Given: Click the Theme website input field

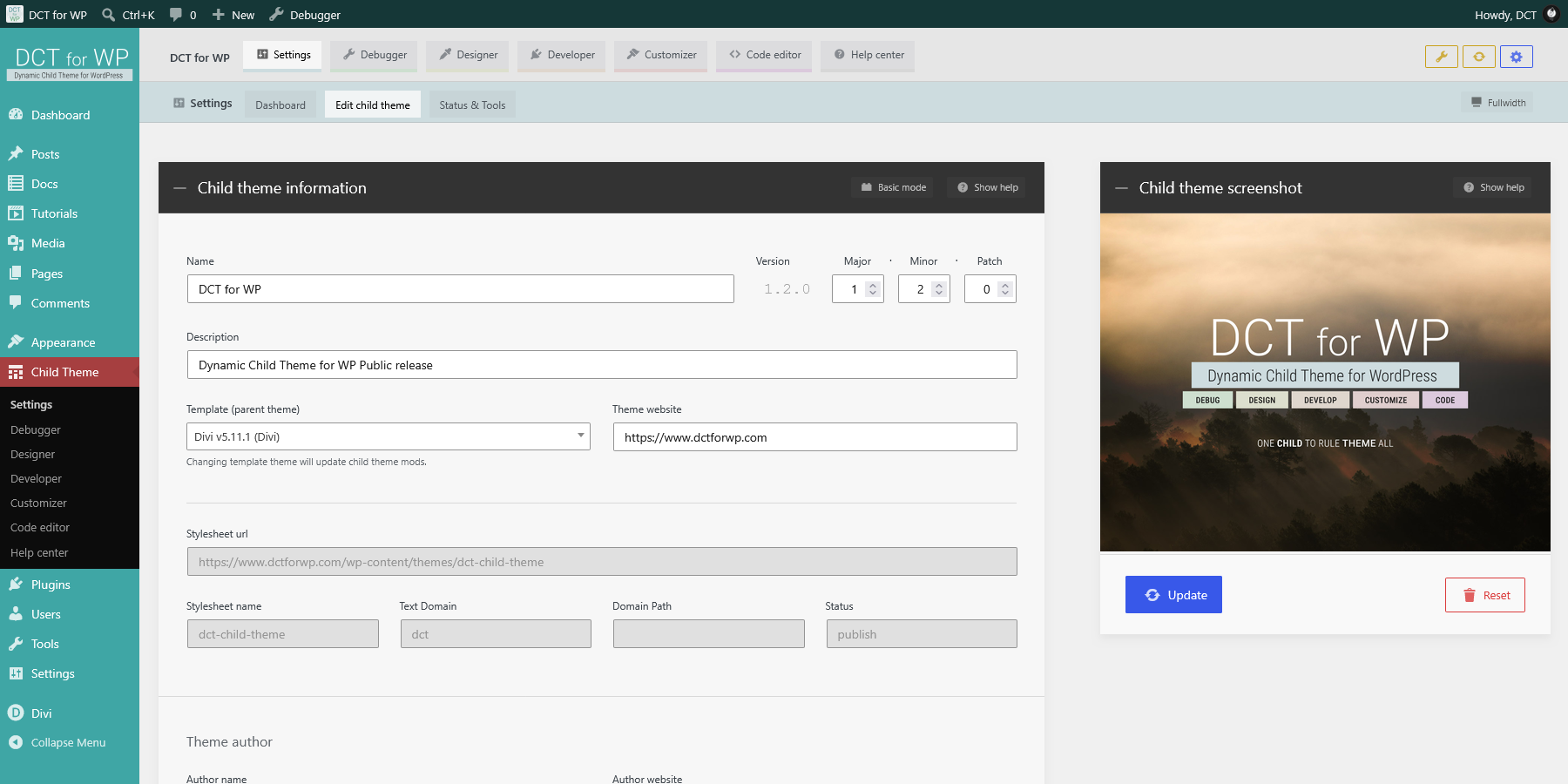Looking at the screenshot, I should tap(815, 437).
